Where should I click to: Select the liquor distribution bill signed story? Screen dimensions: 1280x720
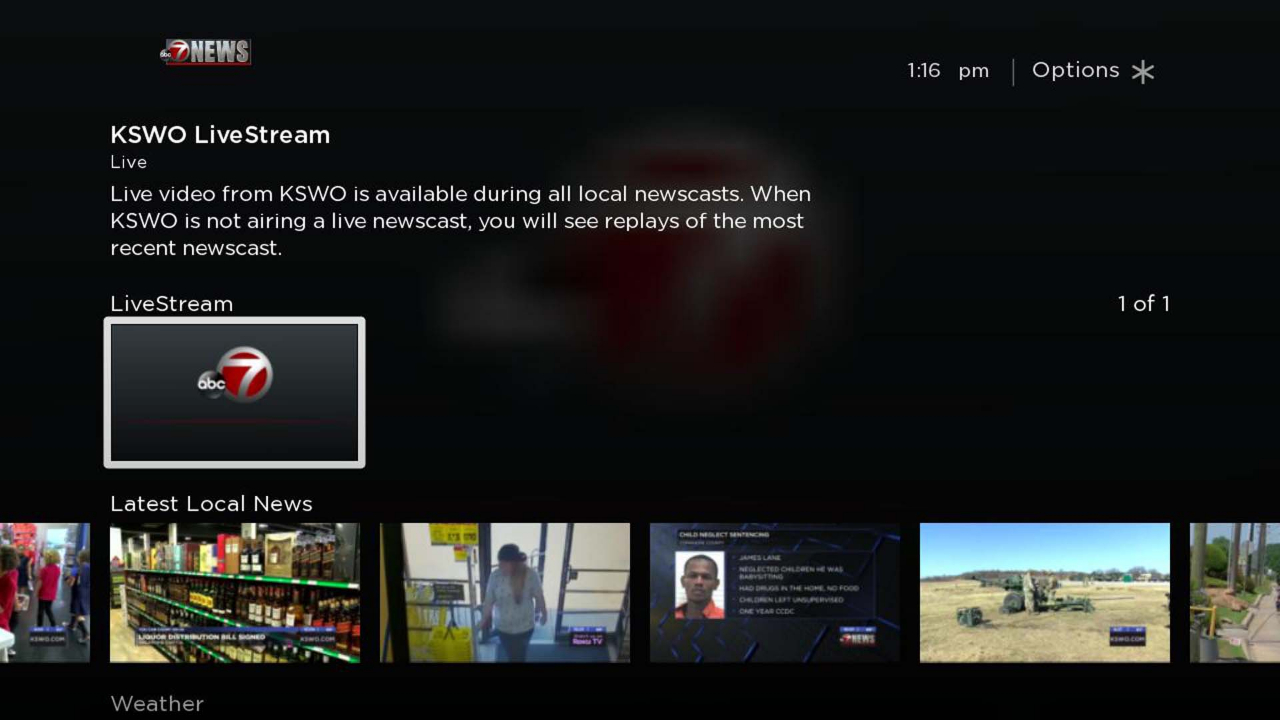(234, 592)
